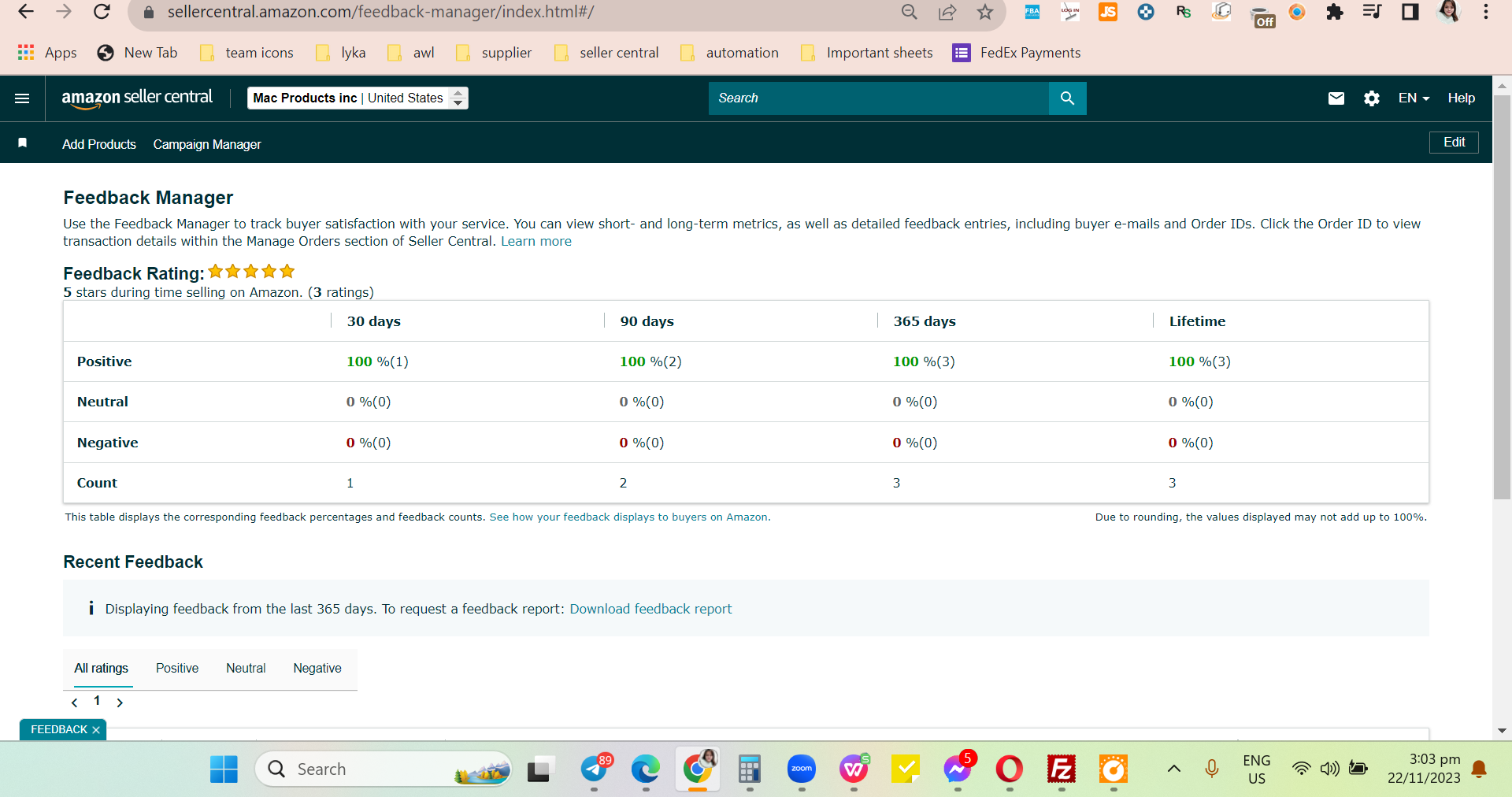Click the notification bell in system tray
The image size is (1512, 797).
1479,769
